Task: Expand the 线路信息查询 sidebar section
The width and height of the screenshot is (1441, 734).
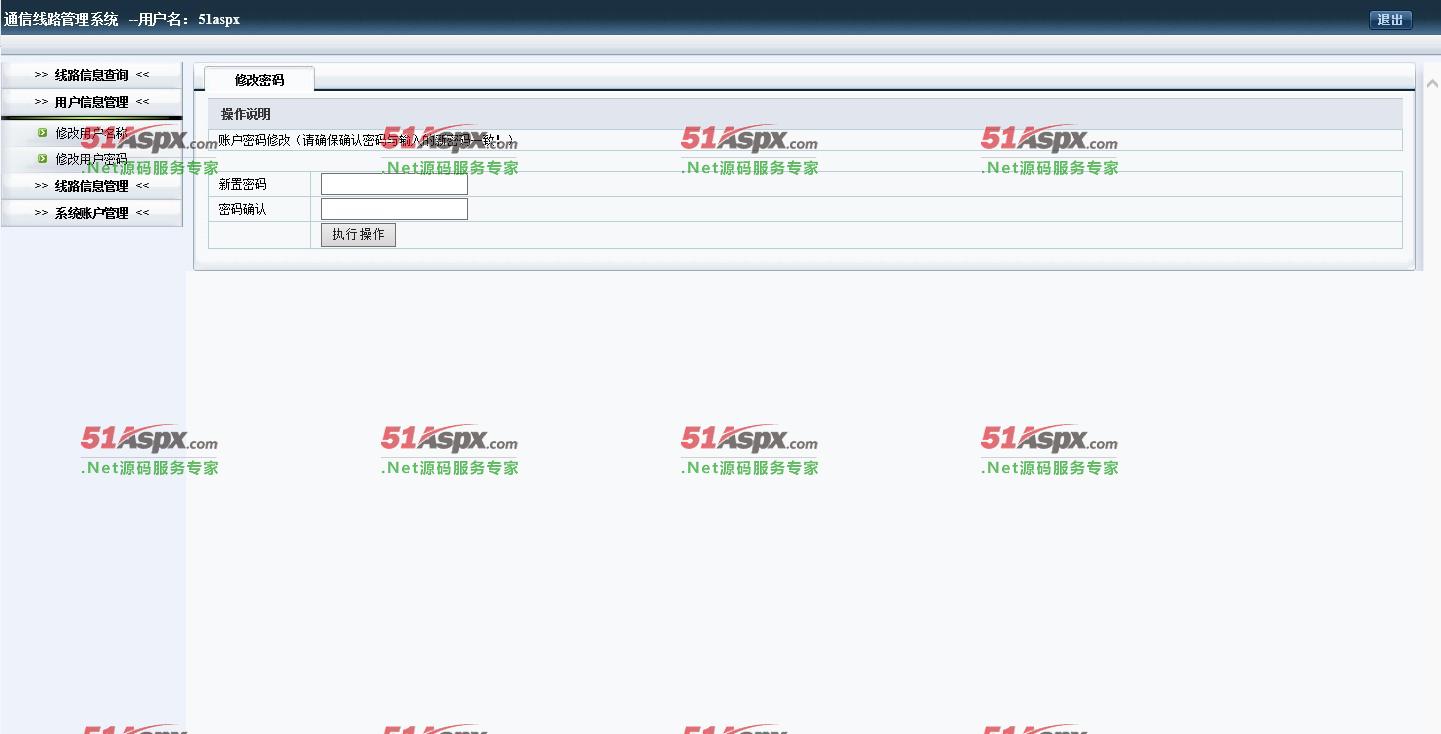Action: (91, 75)
